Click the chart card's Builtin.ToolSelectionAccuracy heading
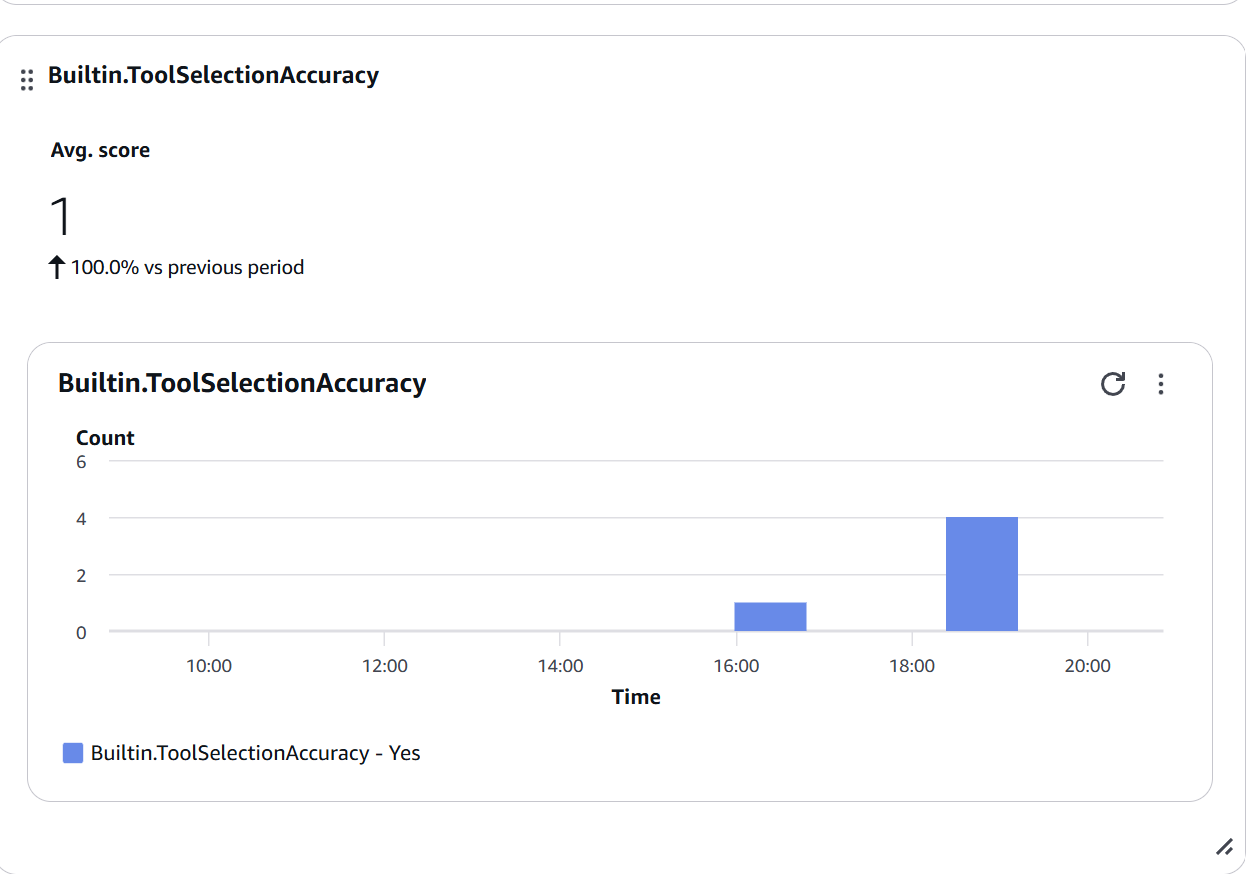This screenshot has height=877, width=1249. coord(242,383)
